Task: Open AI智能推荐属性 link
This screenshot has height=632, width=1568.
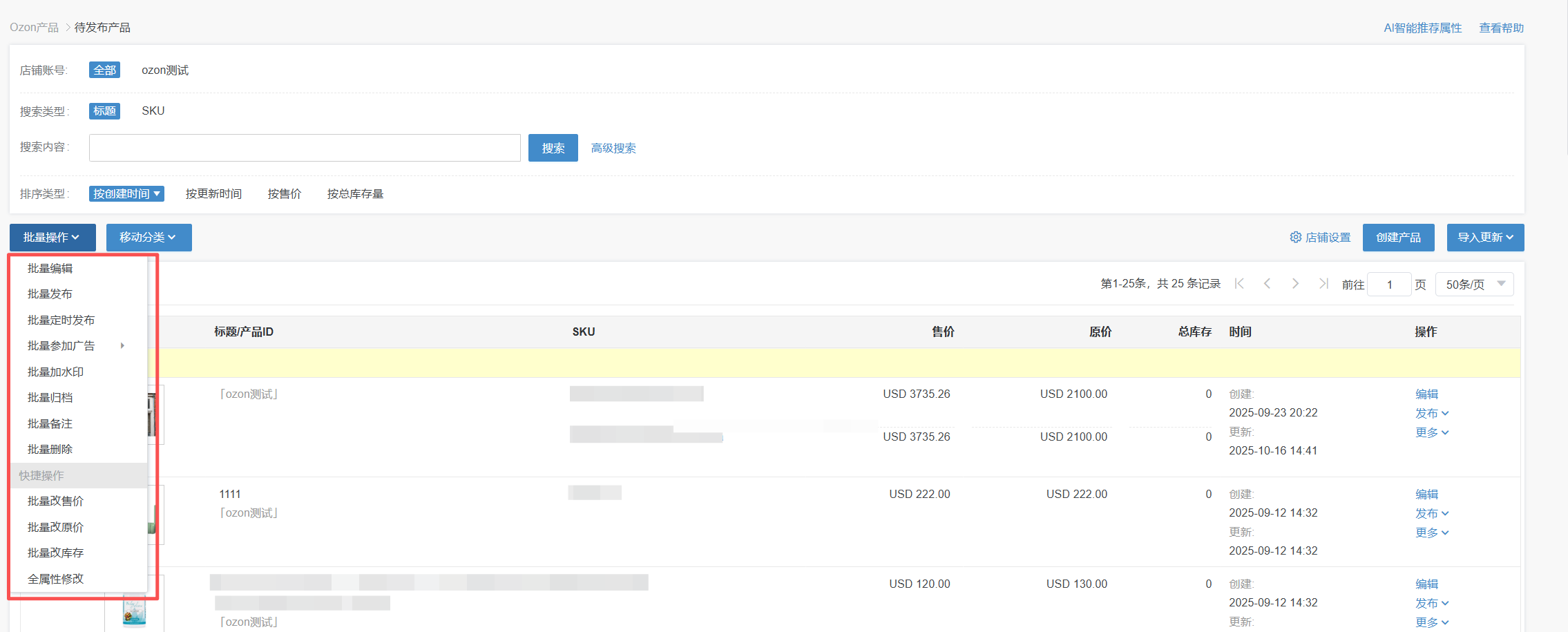Action: (1422, 28)
